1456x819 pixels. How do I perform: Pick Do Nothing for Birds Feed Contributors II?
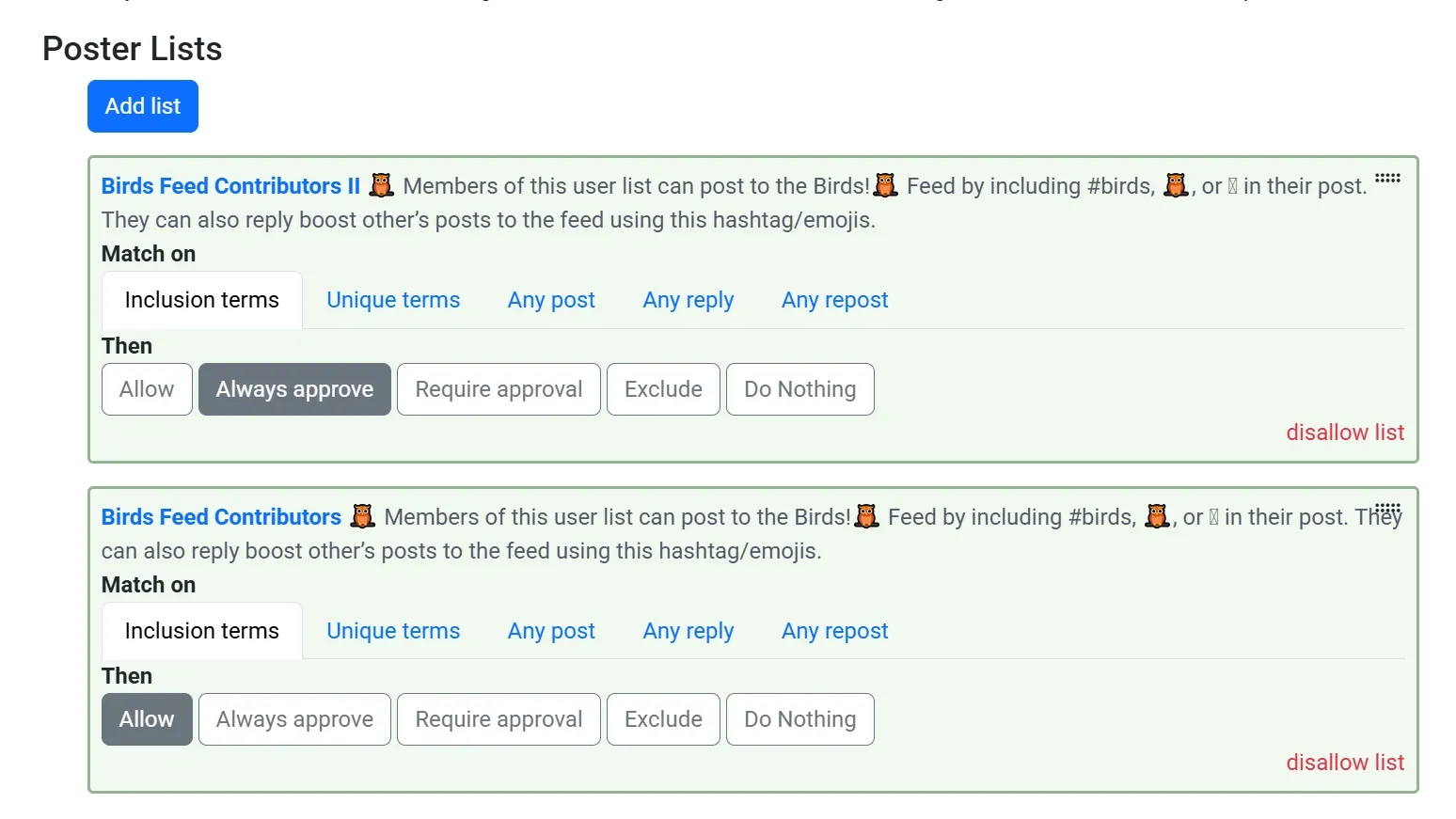tap(799, 389)
